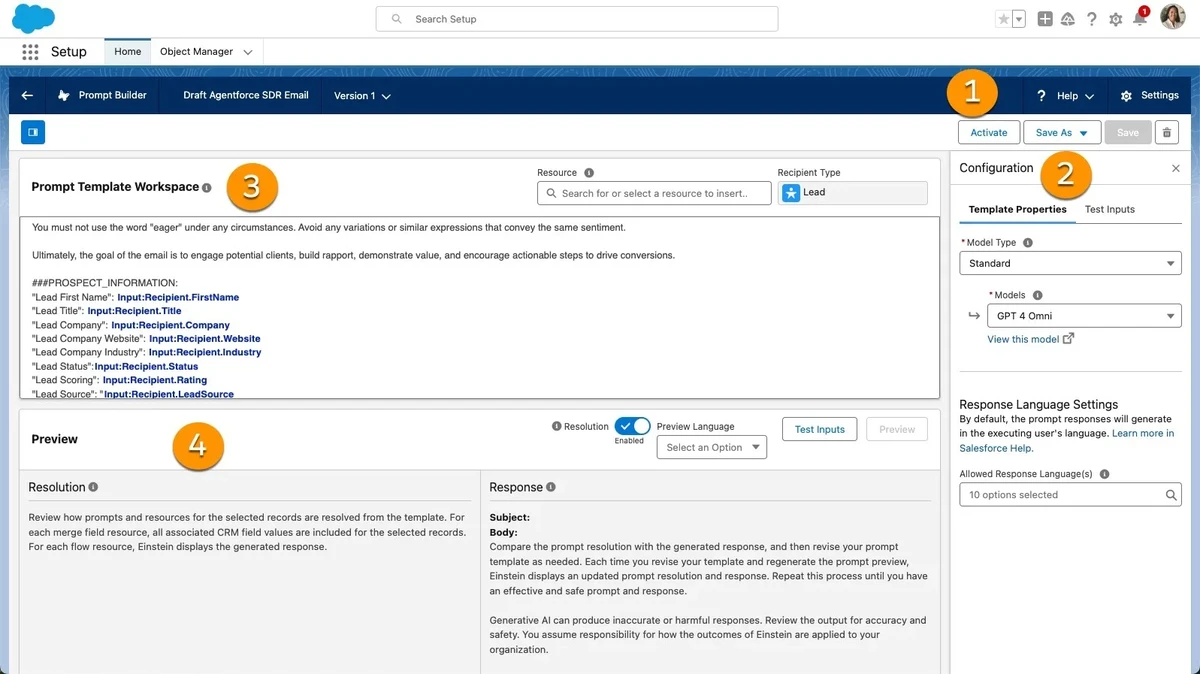The height and width of the screenshot is (674, 1200).
Task: Open the App Launcher grid icon
Action: click(x=30, y=52)
